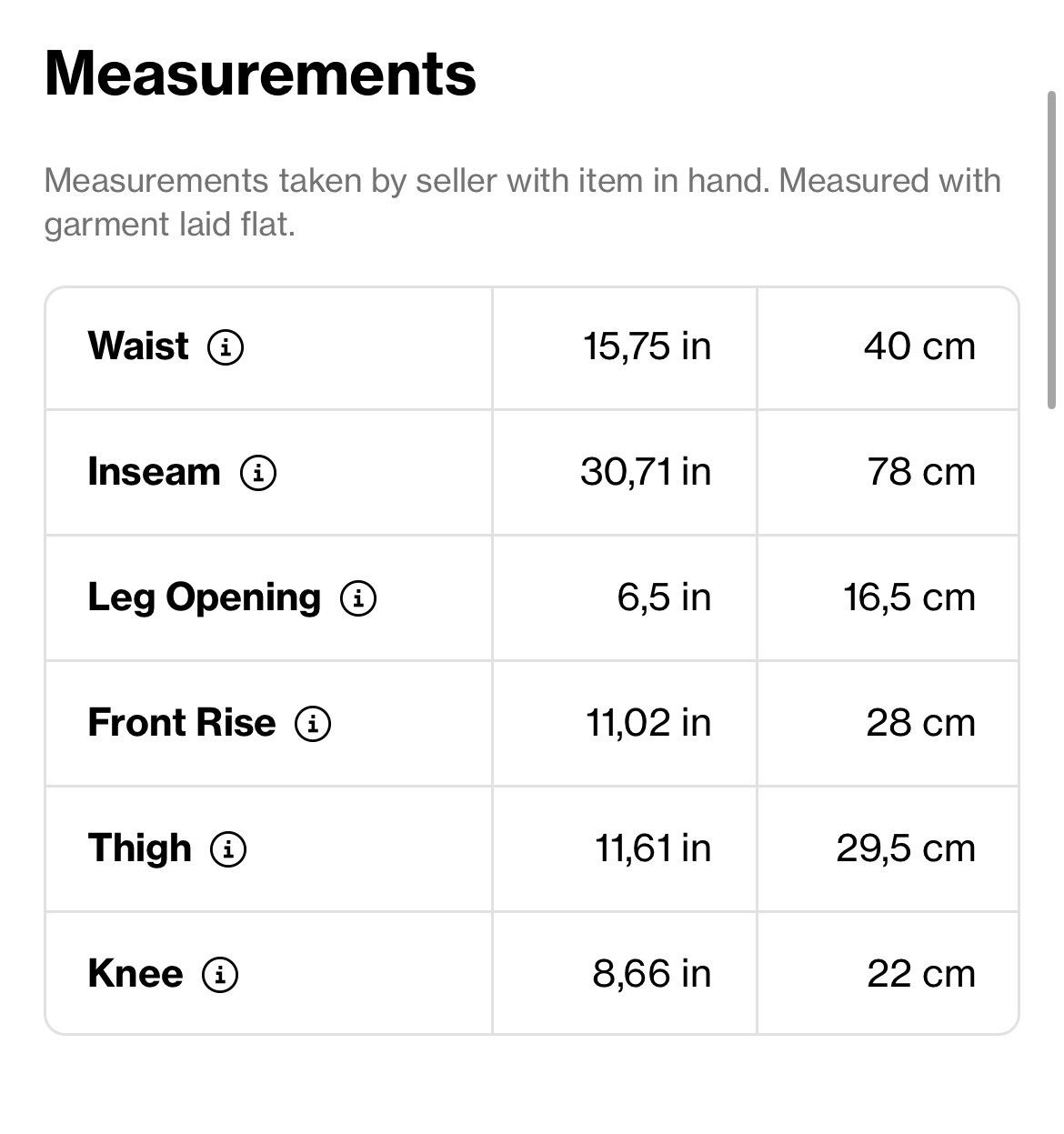1064x1134 pixels.
Task: Open the Inseam info icon
Action: (258, 472)
